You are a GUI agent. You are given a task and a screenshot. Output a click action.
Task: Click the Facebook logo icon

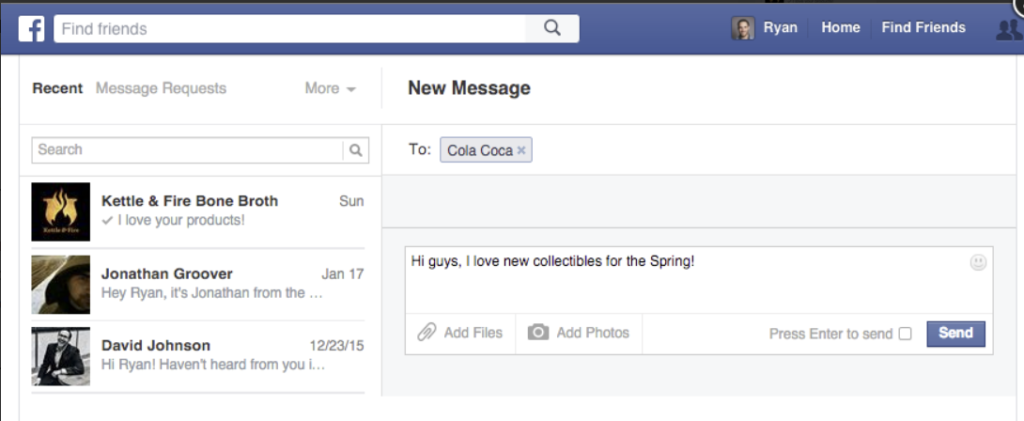pyautogui.click(x=31, y=29)
